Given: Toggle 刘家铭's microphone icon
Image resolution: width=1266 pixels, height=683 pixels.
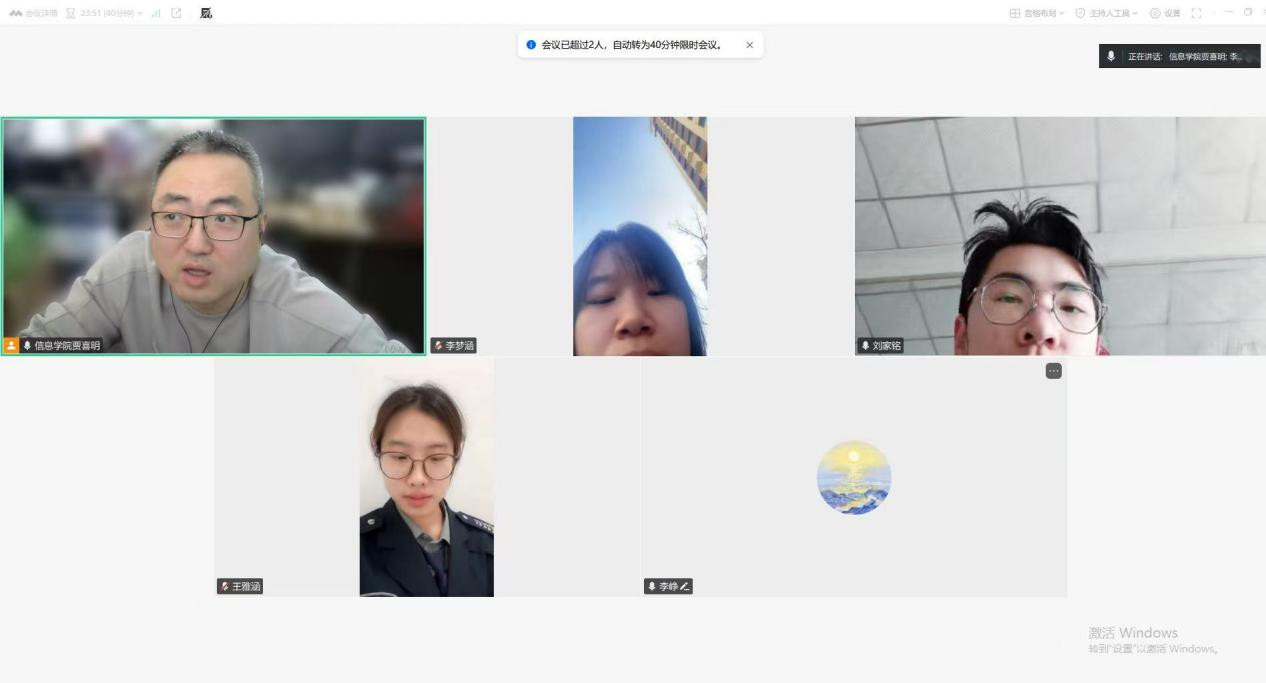Looking at the screenshot, I should pyautogui.click(x=865, y=346).
